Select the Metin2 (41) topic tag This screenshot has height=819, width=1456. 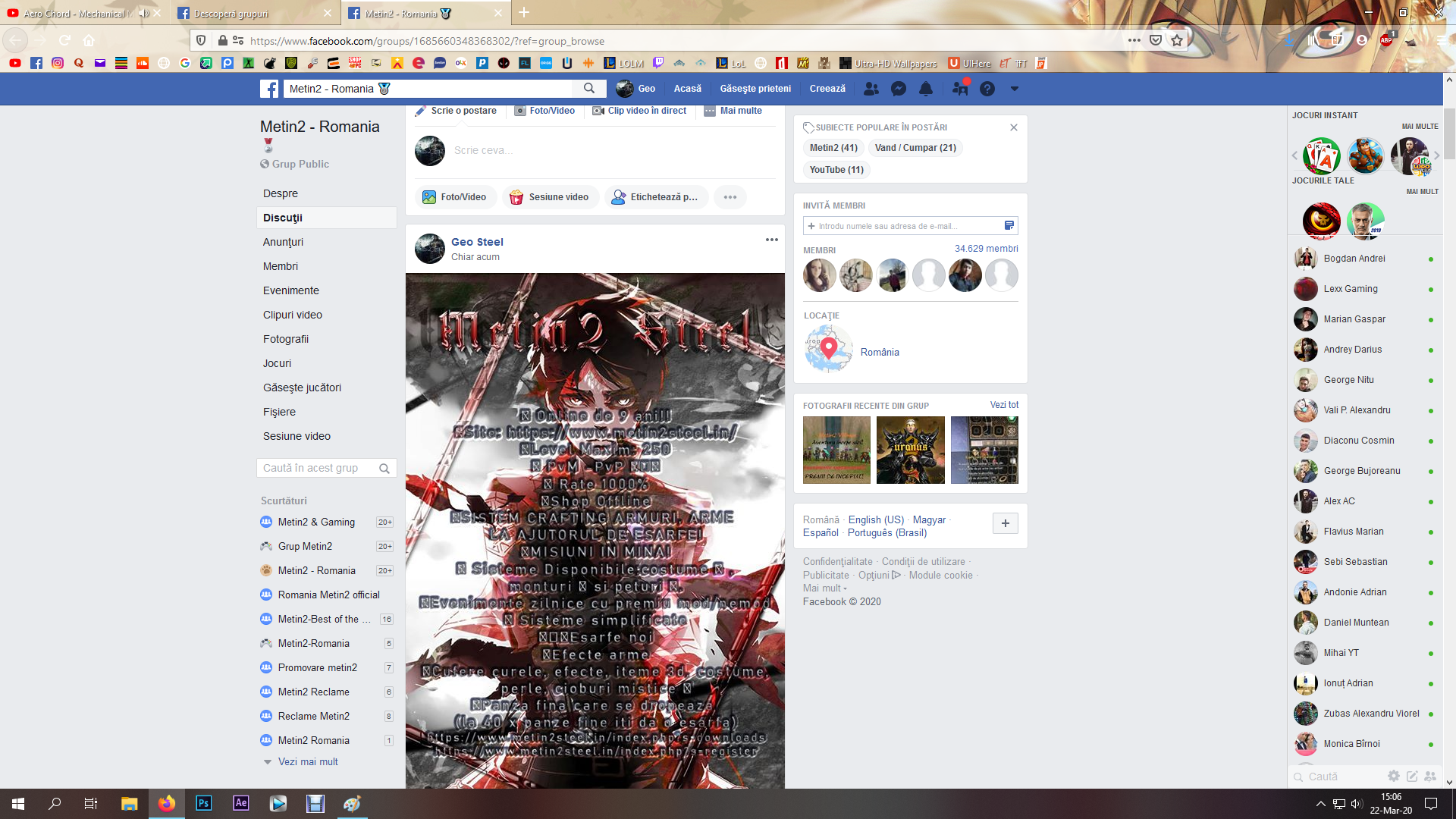[833, 148]
